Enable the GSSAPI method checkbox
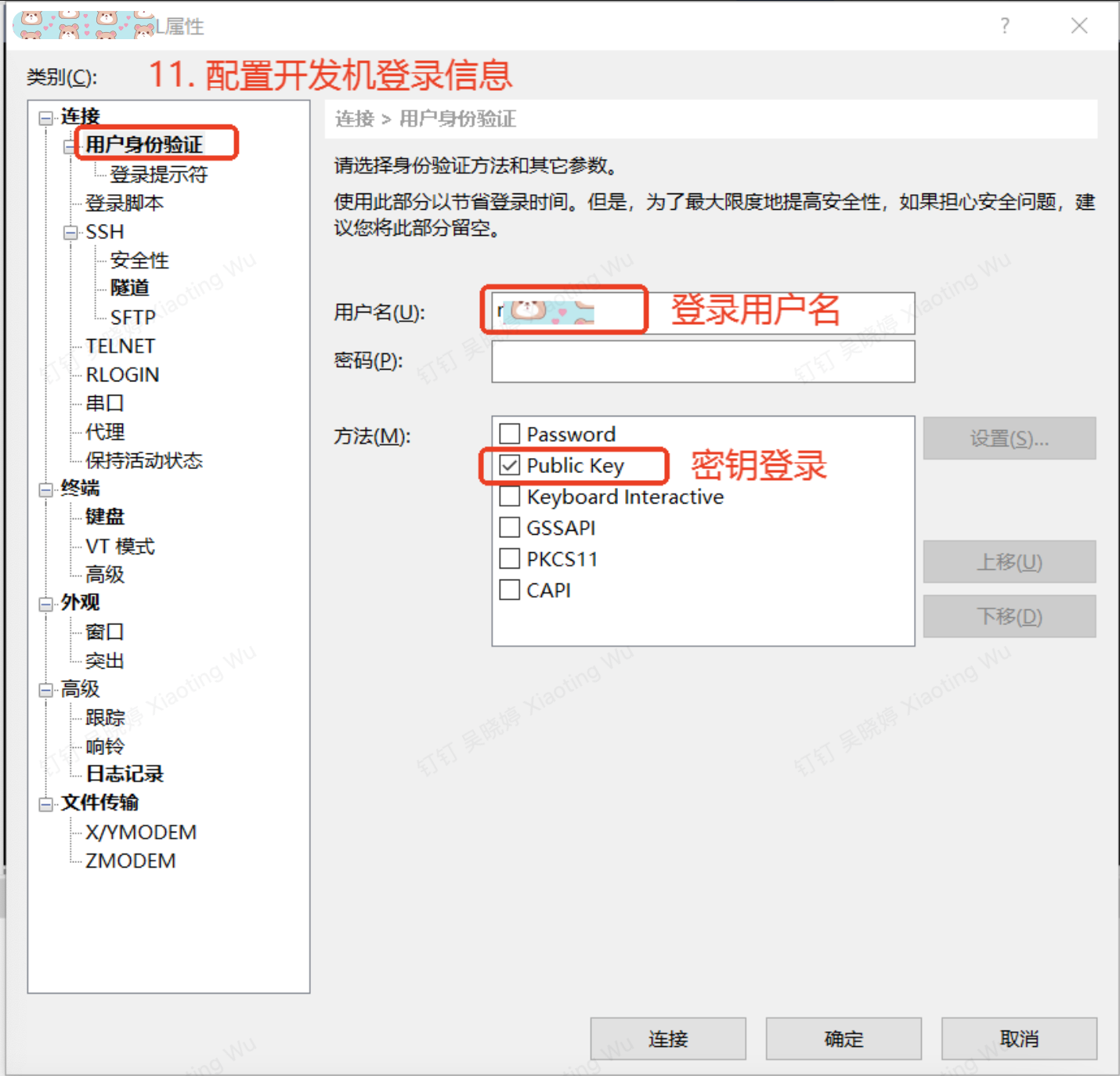Image resolution: width=1120 pixels, height=1076 pixels. pyautogui.click(x=510, y=528)
